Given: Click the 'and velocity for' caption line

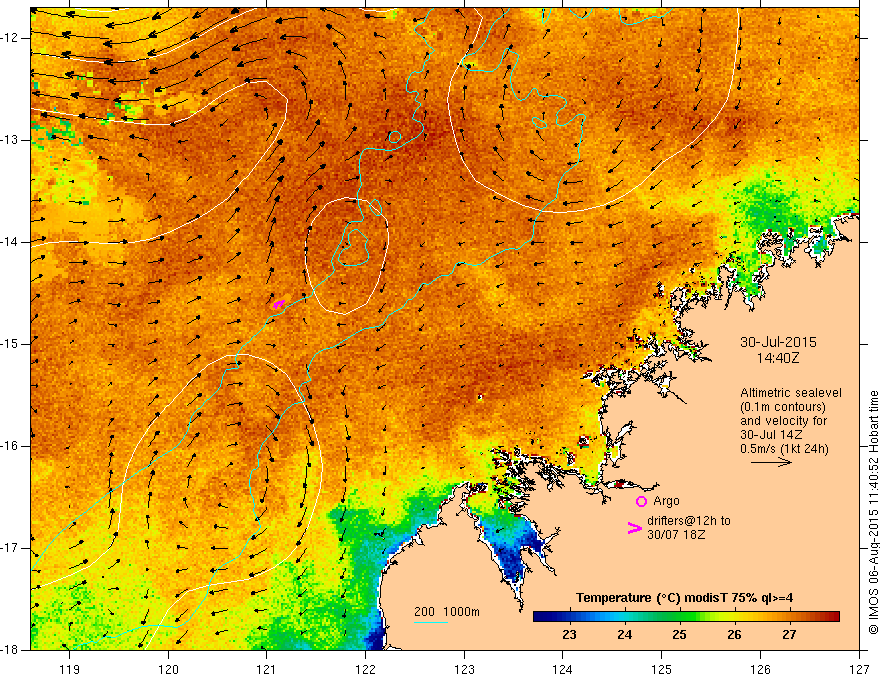Looking at the screenshot, I should (x=783, y=421).
